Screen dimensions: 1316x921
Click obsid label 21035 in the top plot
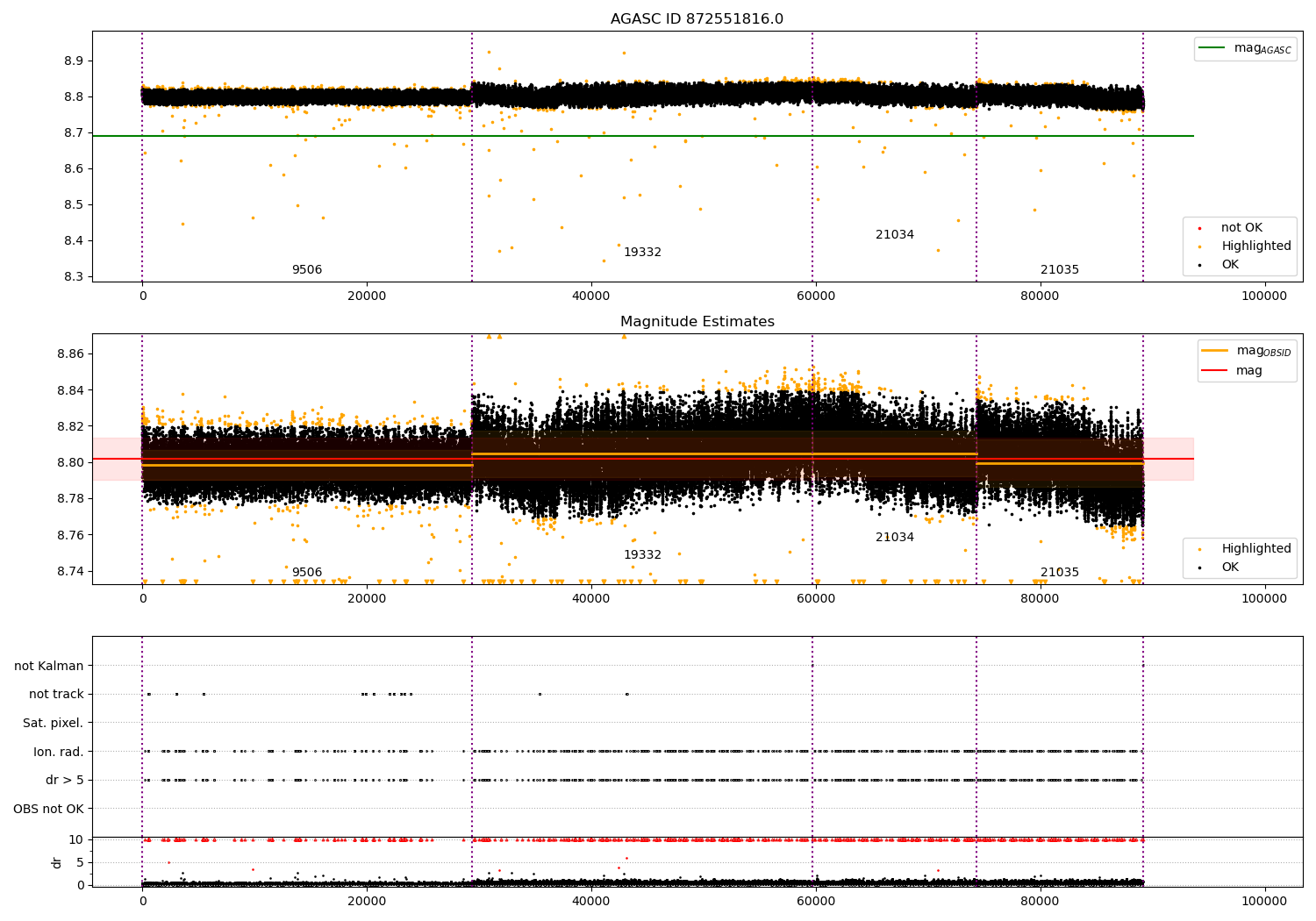pos(1060,270)
